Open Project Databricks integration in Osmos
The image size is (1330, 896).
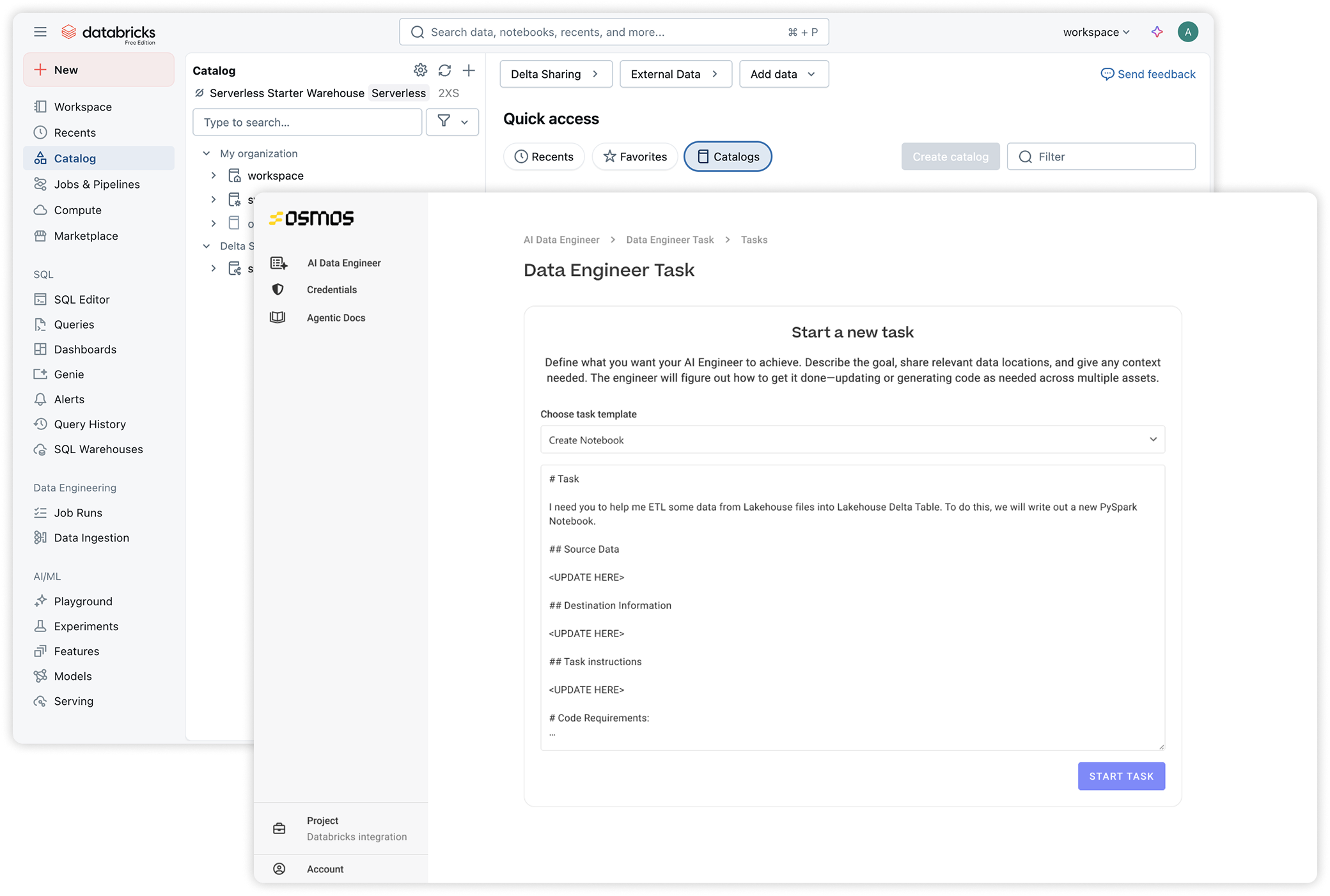(x=340, y=828)
